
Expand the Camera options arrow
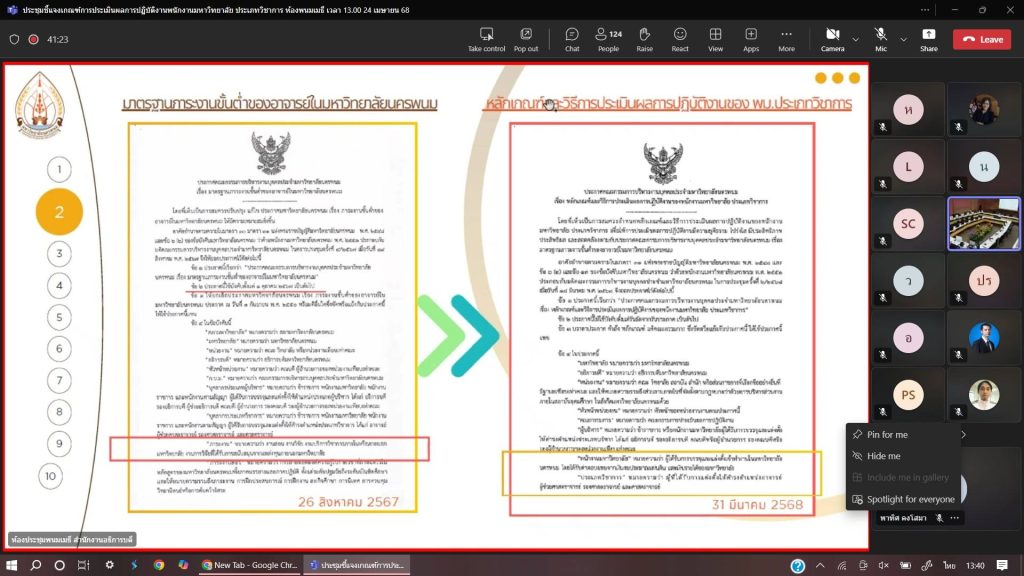856,40
